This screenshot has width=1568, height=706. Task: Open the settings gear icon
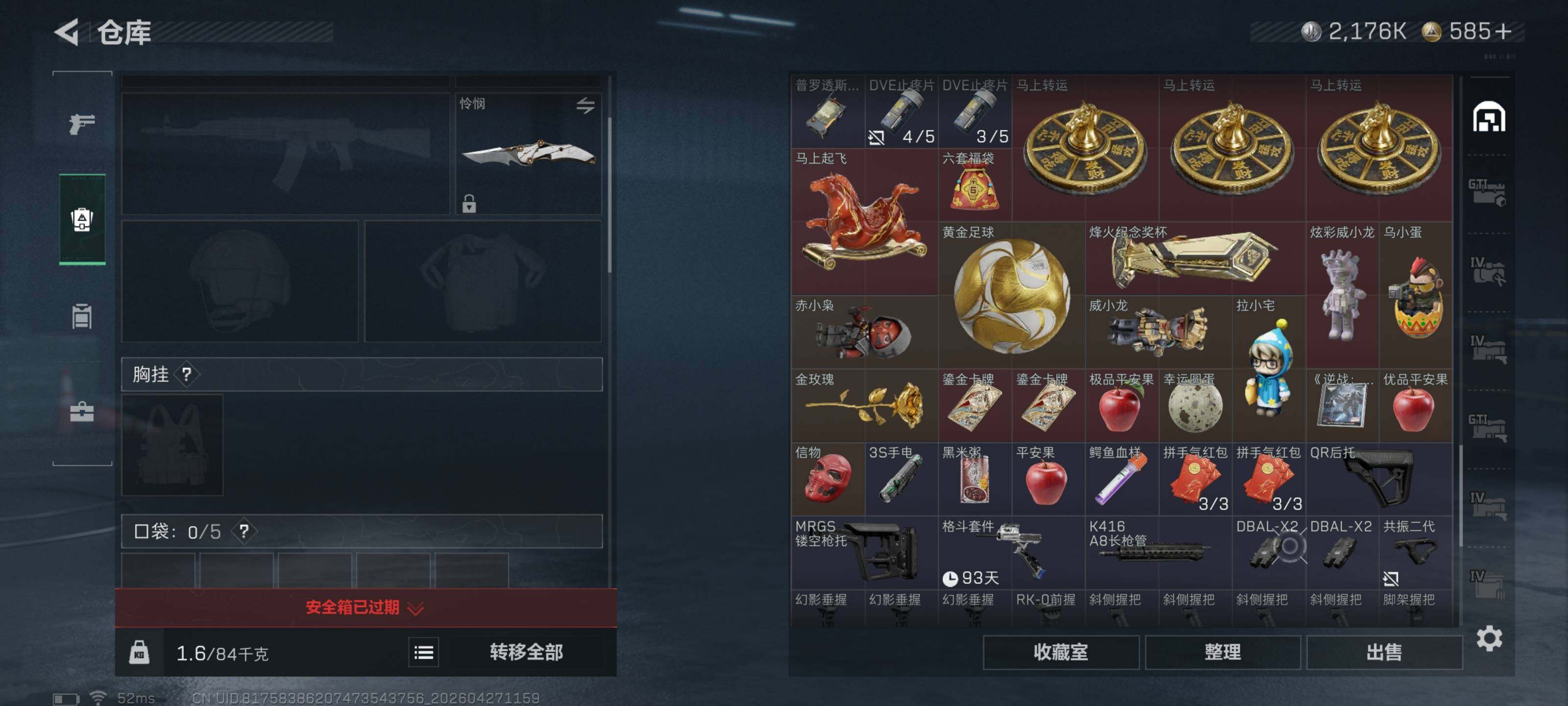point(1489,638)
